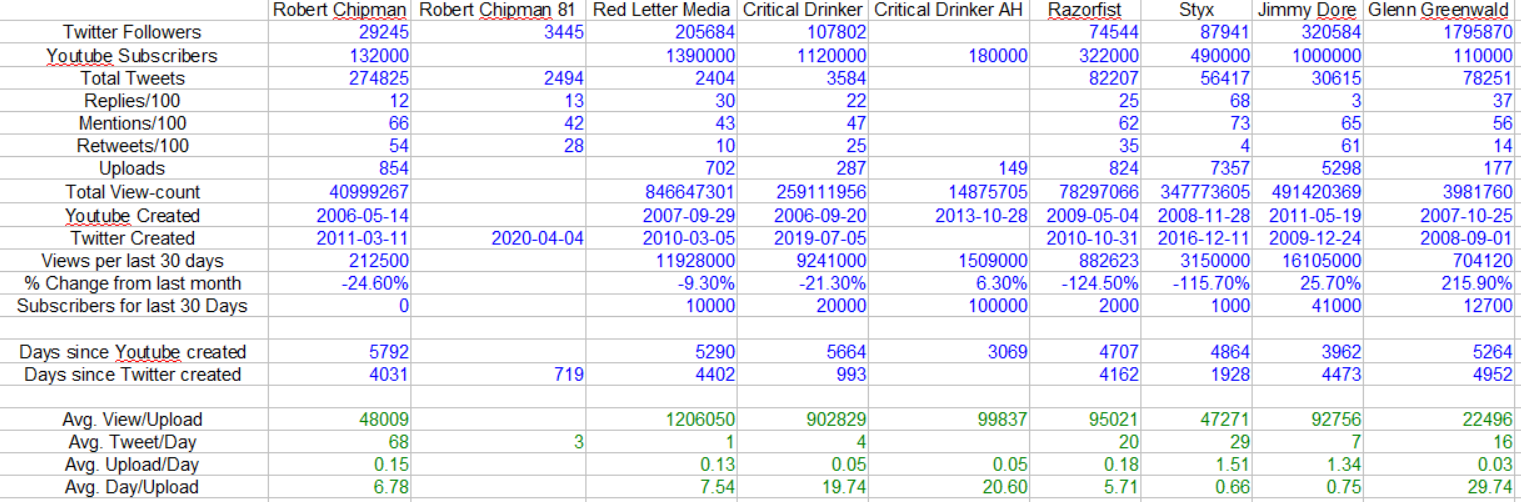This screenshot has width=1521, height=502.
Task: Click the cell with 274825 tweets
Action: 340,78
